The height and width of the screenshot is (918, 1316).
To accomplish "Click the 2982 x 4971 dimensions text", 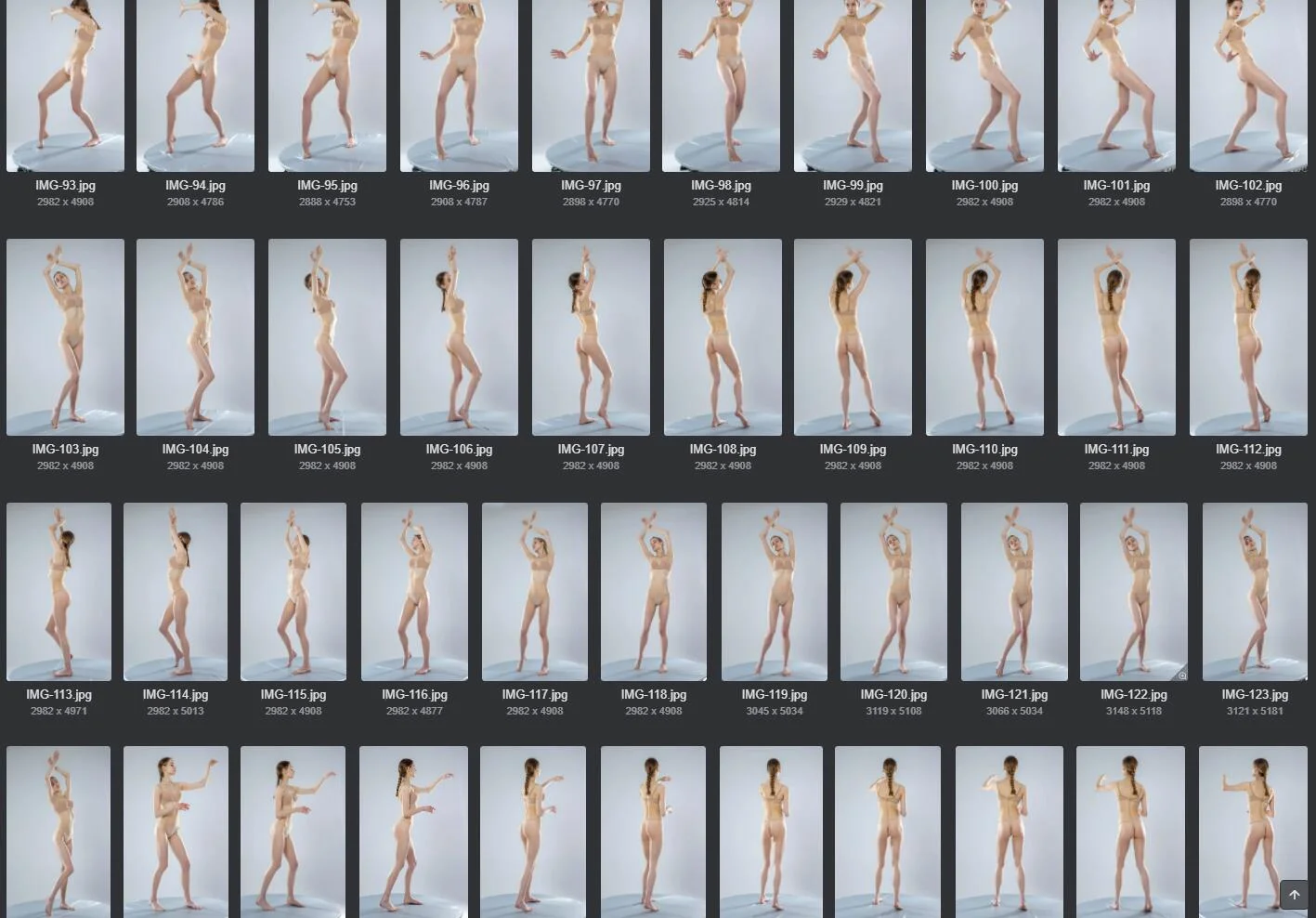I will [x=59, y=711].
